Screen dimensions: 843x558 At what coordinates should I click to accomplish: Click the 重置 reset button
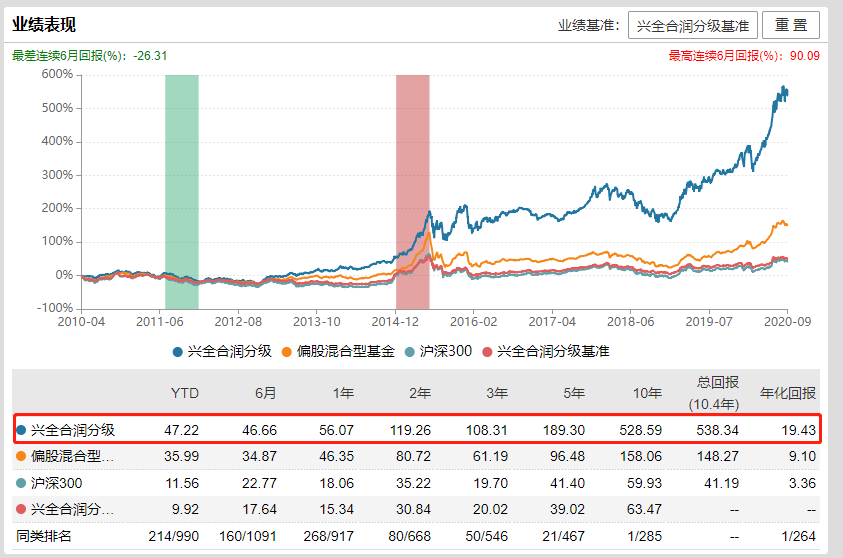point(791,25)
